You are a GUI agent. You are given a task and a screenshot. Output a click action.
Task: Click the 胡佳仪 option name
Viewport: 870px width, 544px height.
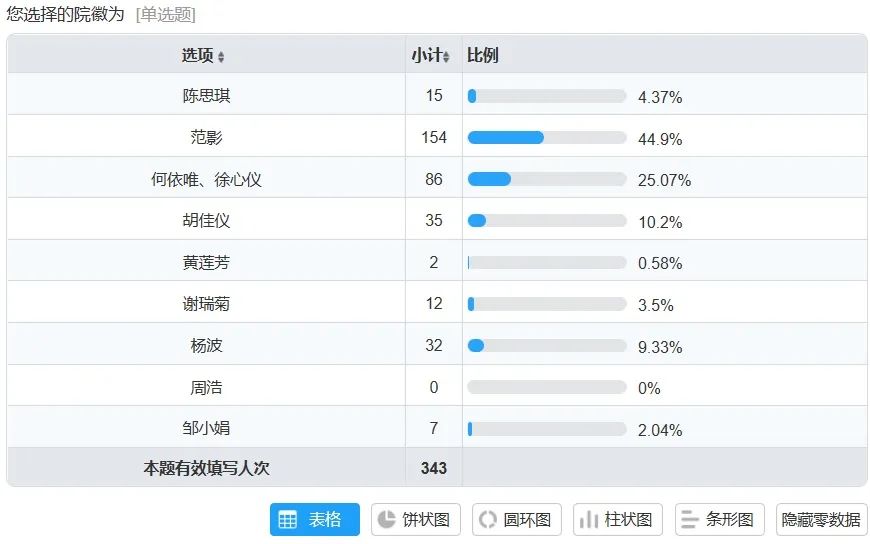(206, 221)
